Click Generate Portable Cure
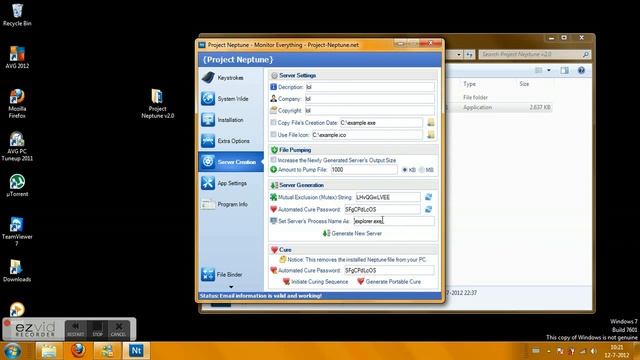Image resolution: width=640 pixels, height=360 pixels. click(x=389, y=282)
